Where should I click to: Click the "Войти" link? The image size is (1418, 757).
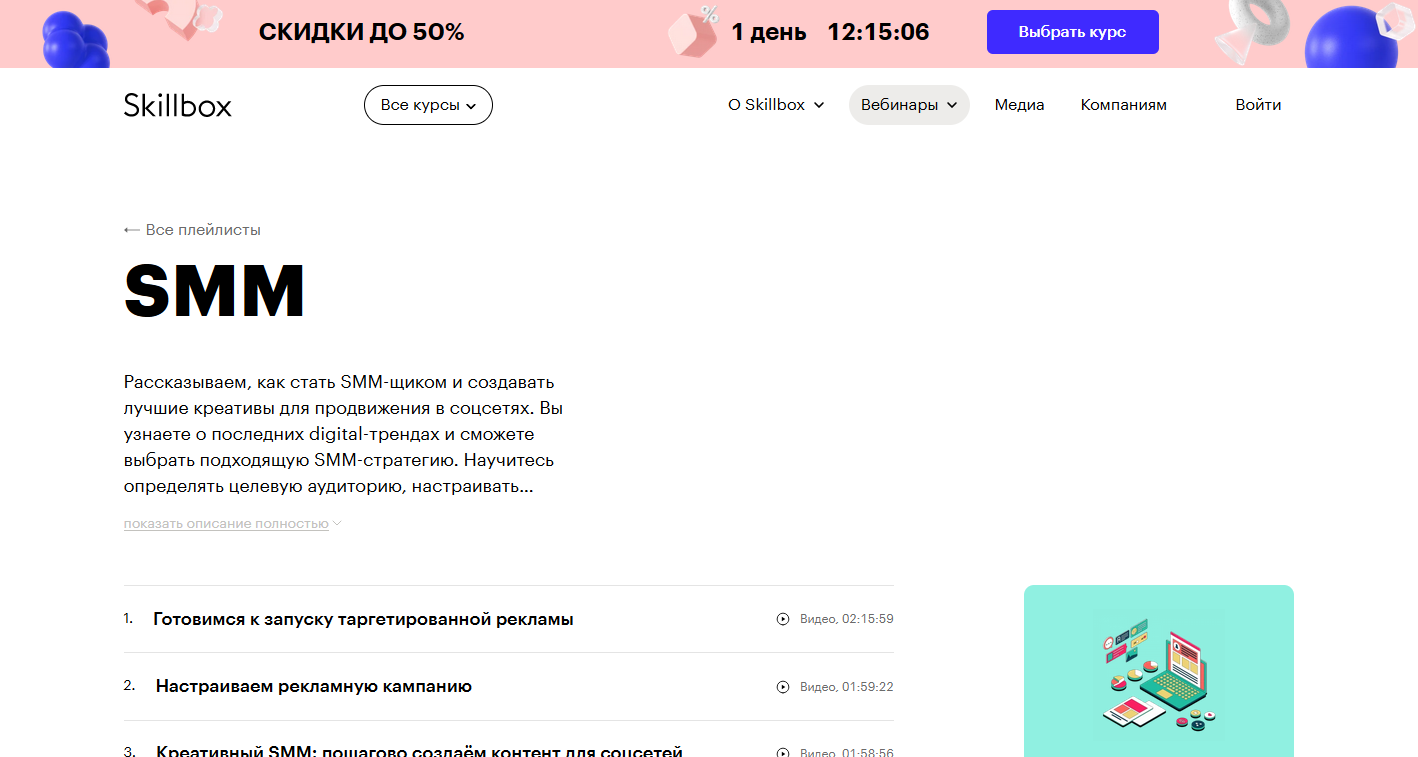coord(1259,104)
